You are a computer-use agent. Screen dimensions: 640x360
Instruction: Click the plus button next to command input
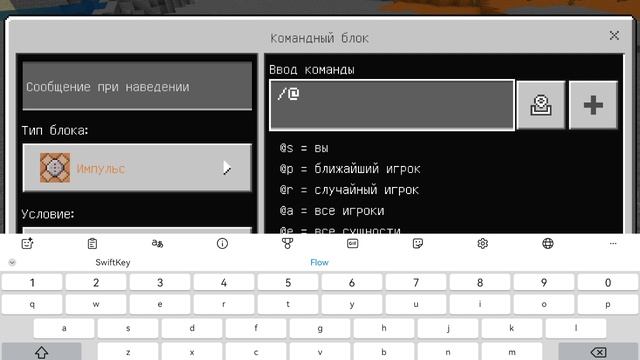click(x=593, y=105)
